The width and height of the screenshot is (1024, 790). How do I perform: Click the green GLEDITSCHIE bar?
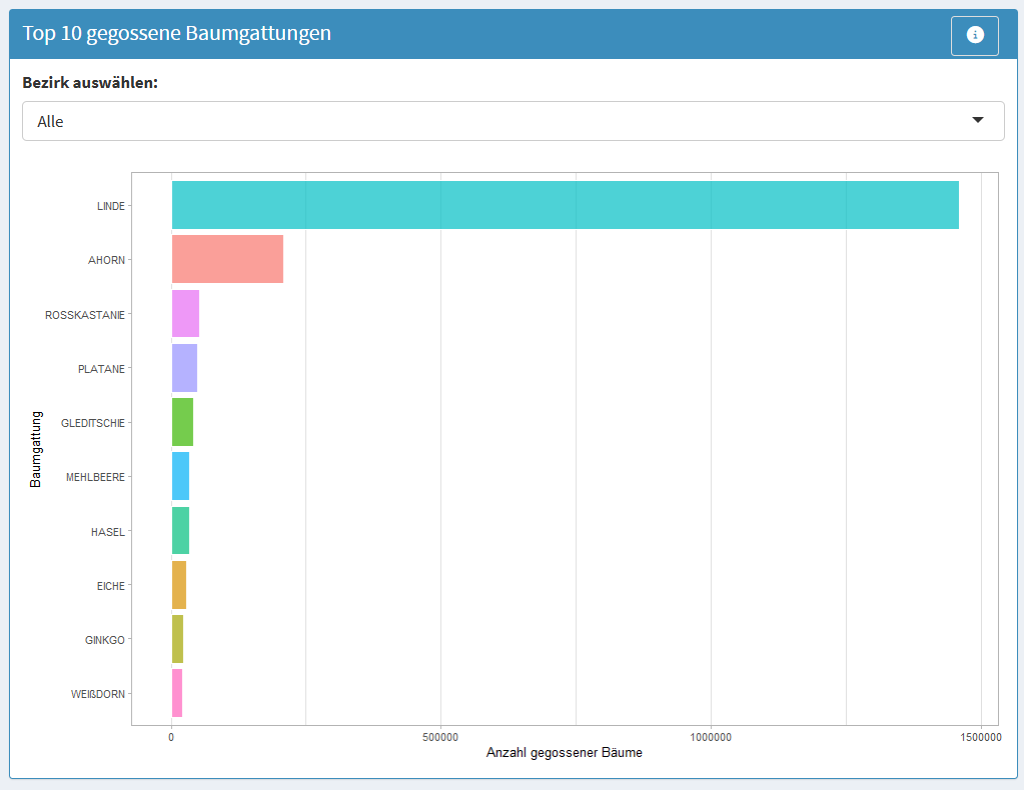point(182,422)
